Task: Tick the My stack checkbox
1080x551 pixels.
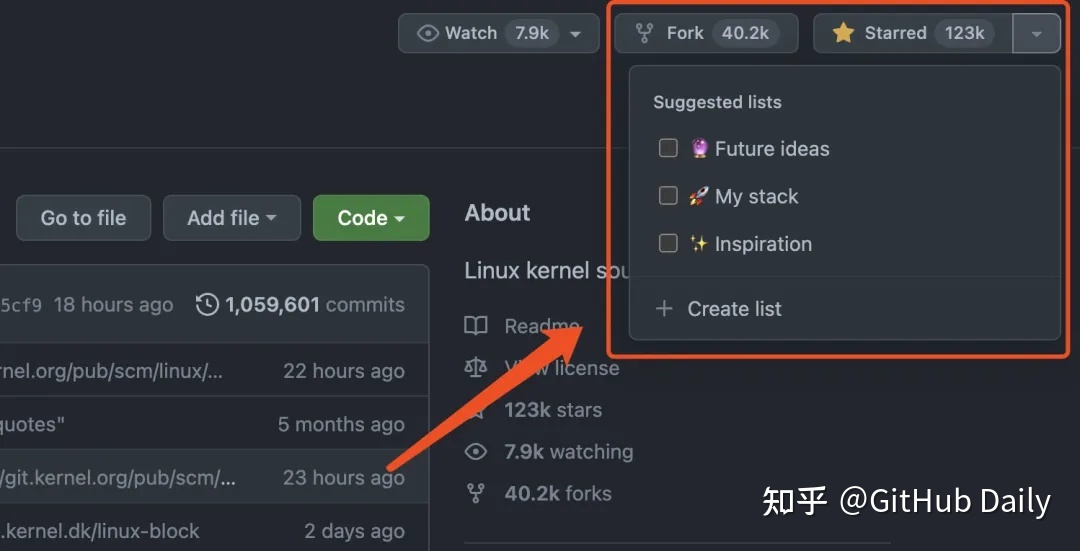Action: pos(668,196)
